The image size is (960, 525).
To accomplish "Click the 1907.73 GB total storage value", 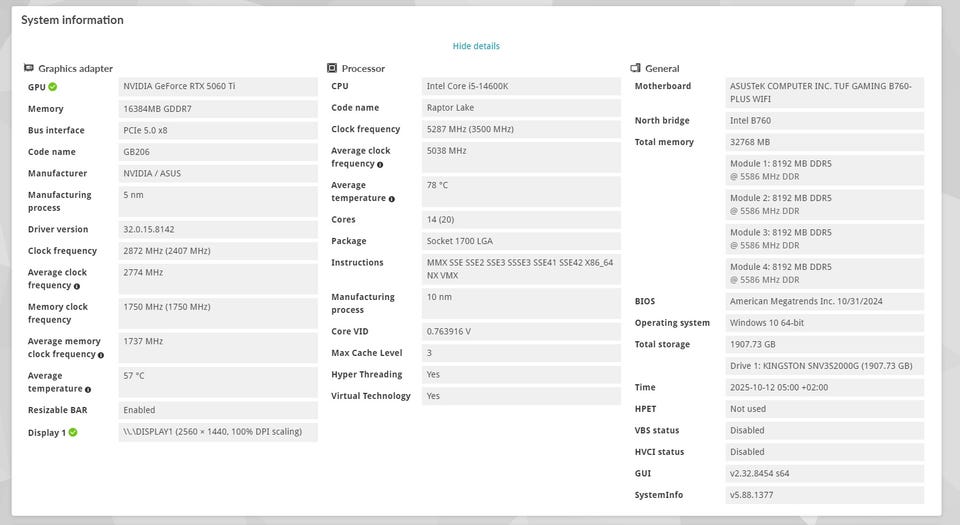I will click(x=825, y=344).
